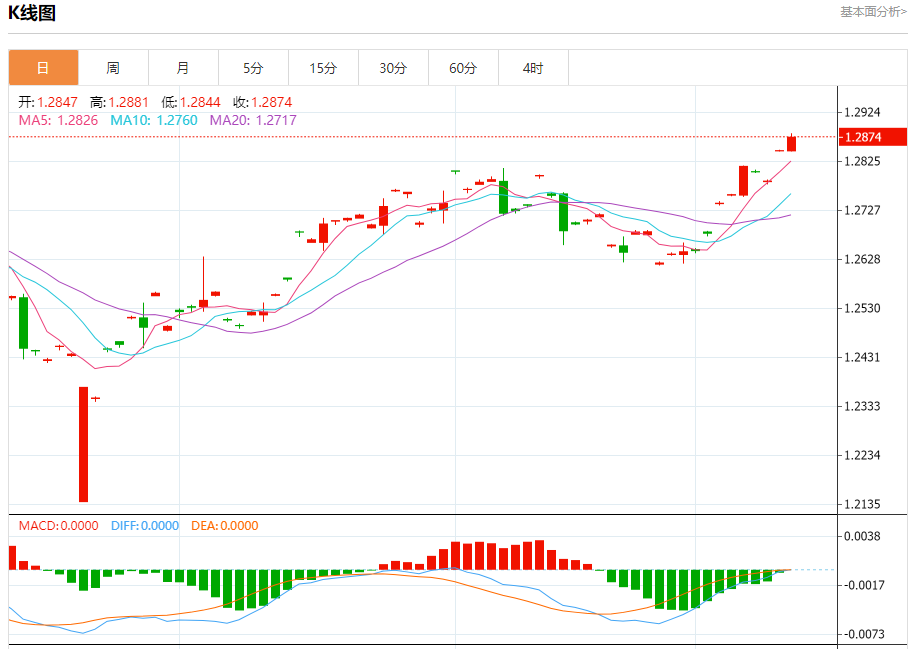
Task: Click the 收:1.2874 close value
Action: pyautogui.click(x=263, y=103)
